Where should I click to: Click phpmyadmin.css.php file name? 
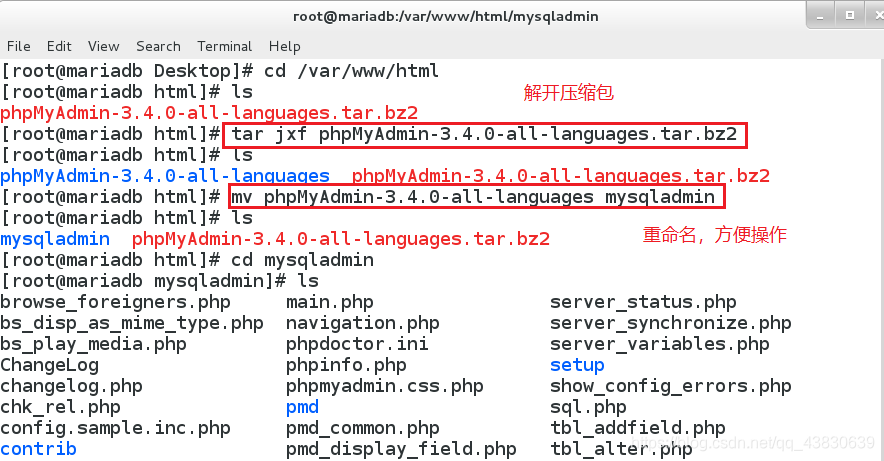coord(384,386)
